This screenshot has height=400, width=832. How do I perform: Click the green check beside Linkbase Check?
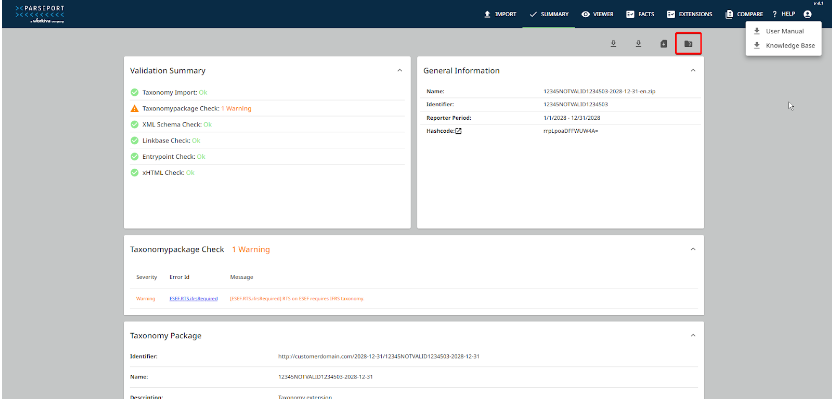135,141
